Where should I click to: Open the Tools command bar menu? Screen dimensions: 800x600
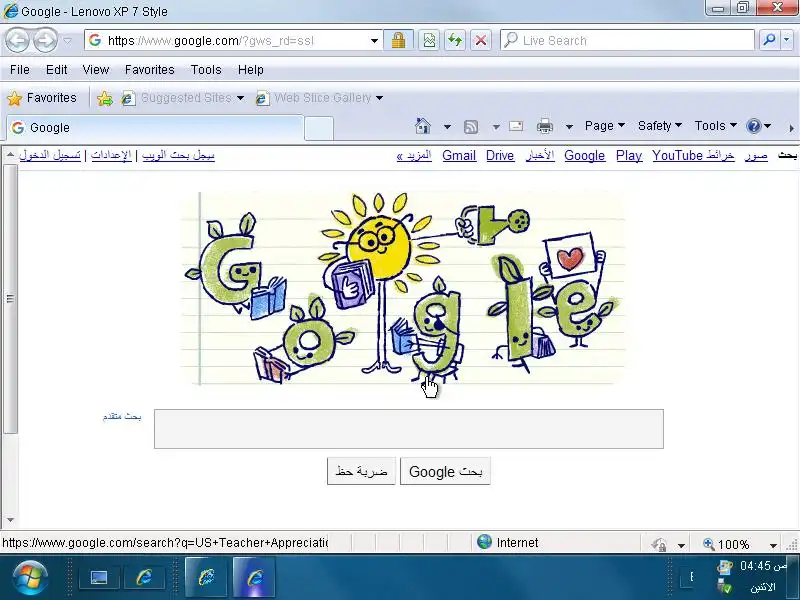(715, 126)
